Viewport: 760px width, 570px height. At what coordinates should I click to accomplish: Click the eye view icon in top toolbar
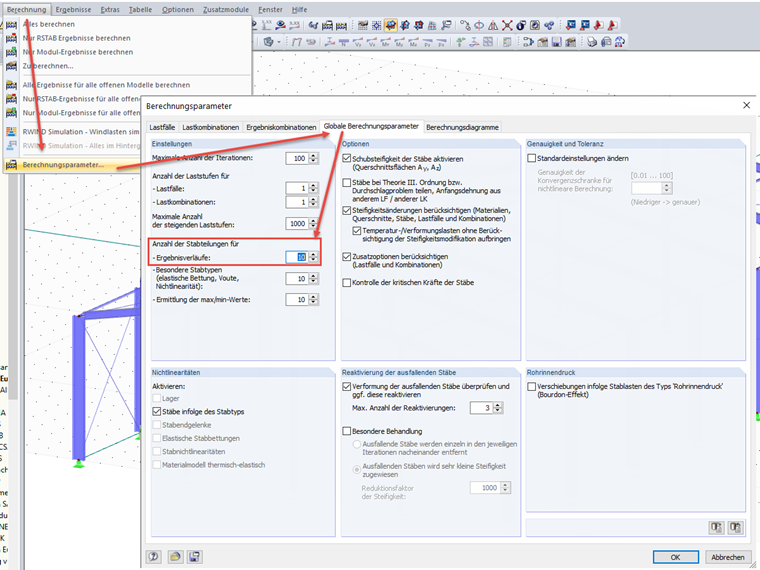(281, 25)
